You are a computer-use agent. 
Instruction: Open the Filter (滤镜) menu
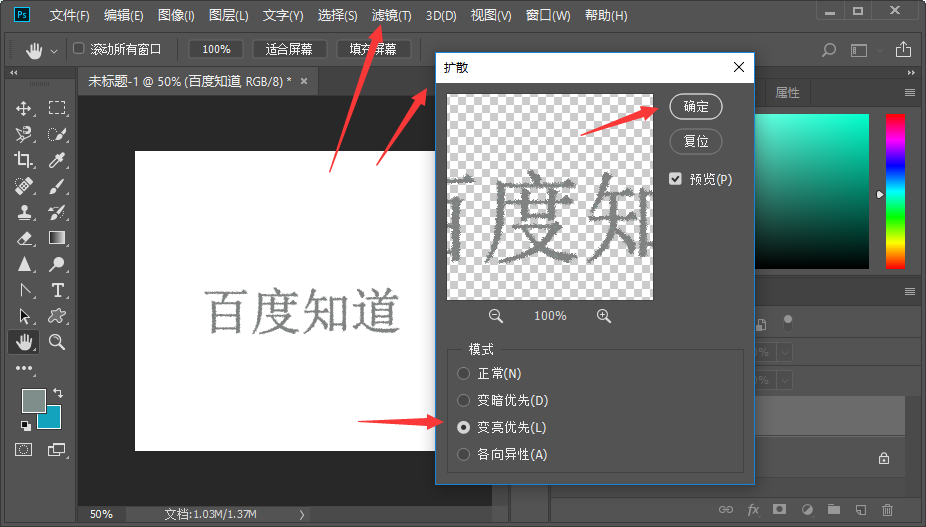click(392, 15)
